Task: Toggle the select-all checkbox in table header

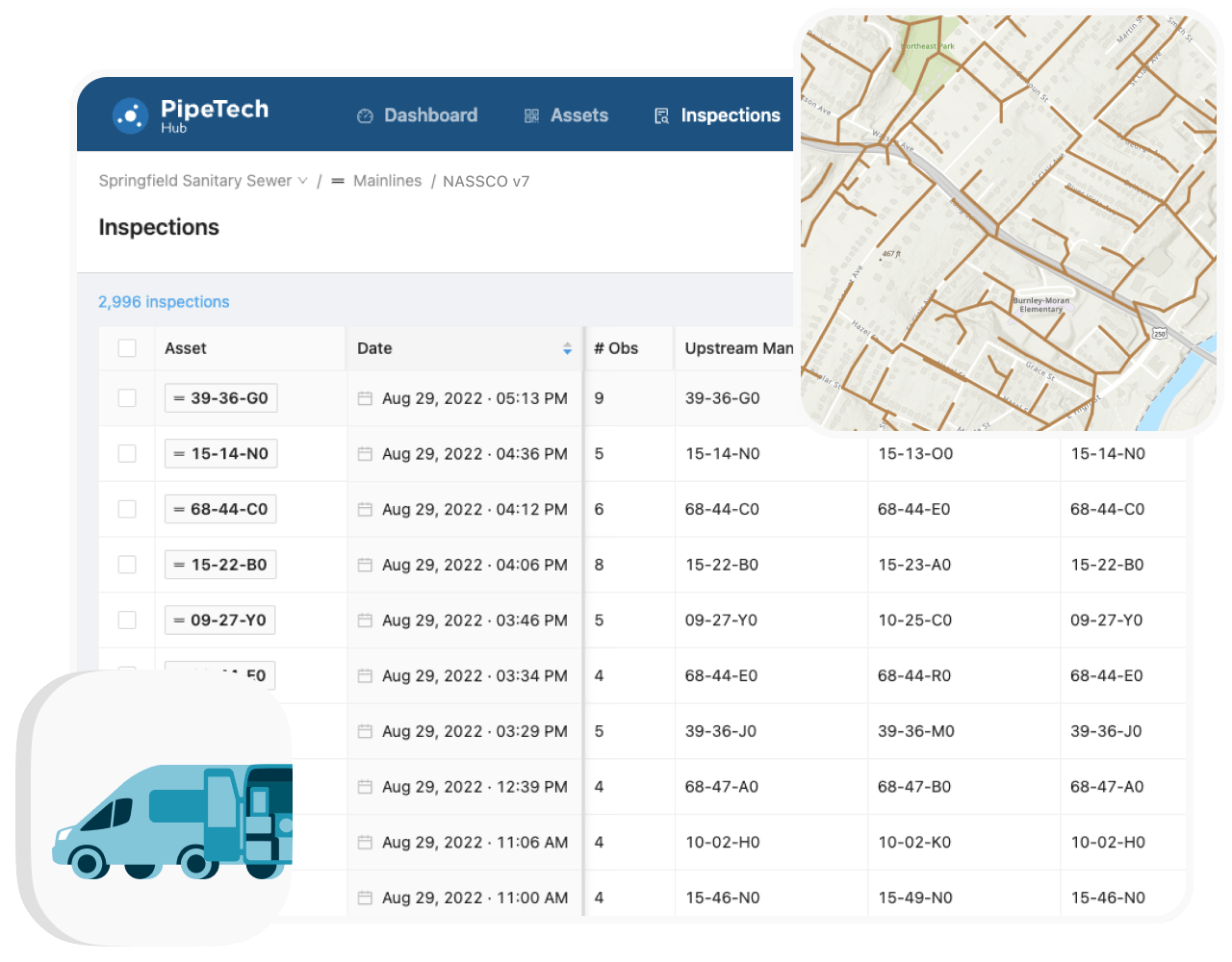Action: pyautogui.click(x=127, y=348)
